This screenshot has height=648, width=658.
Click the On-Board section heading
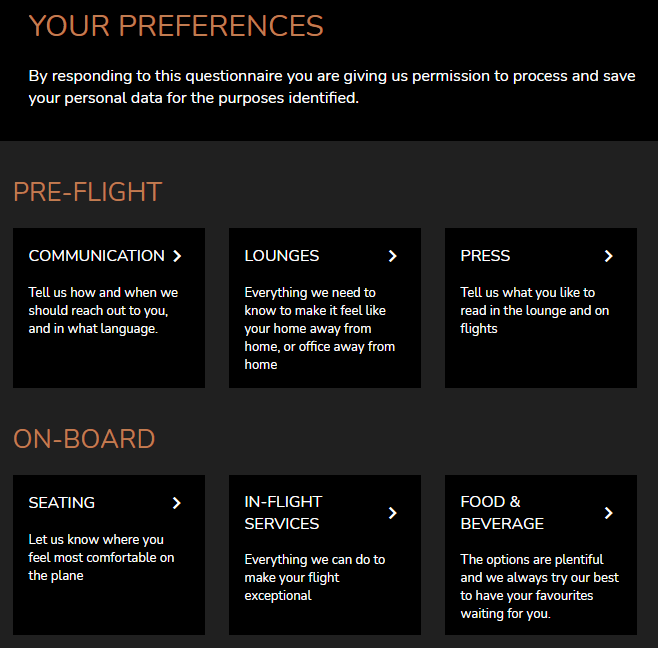pos(84,439)
